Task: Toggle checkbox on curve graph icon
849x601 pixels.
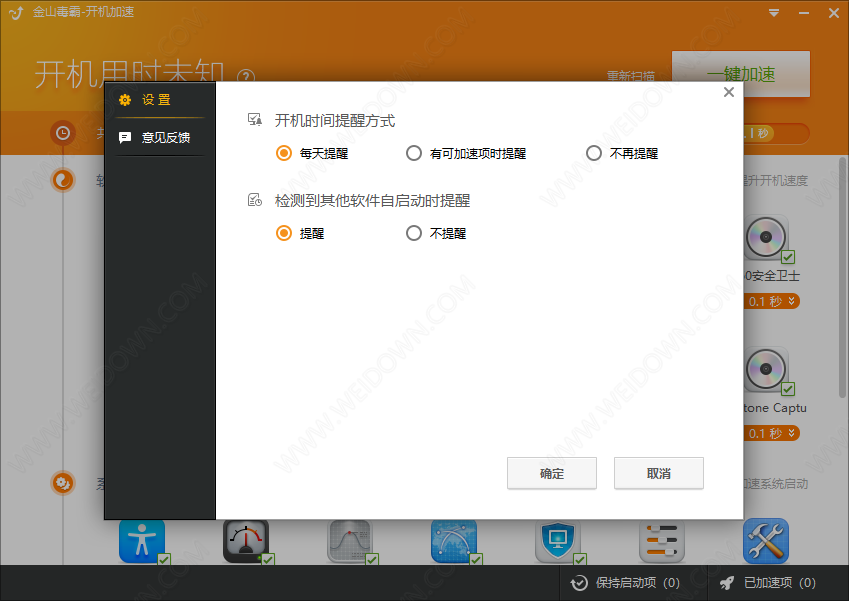Action: (372, 559)
